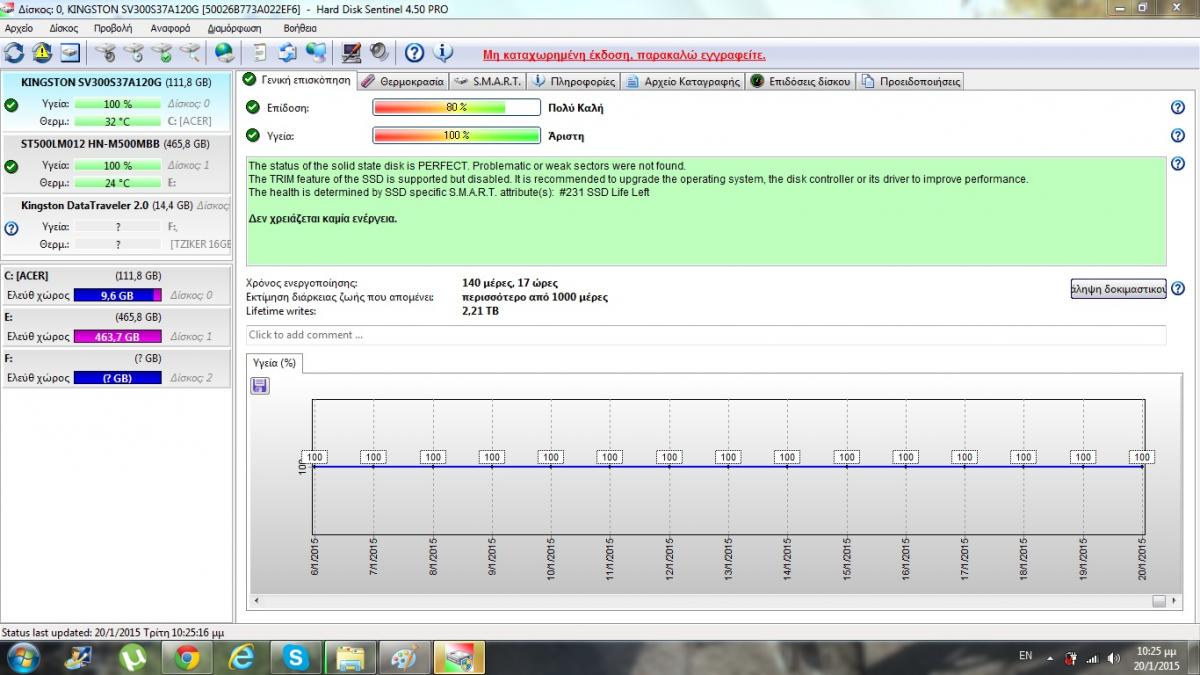Open the Αναφορά menu

pyautogui.click(x=170, y=28)
